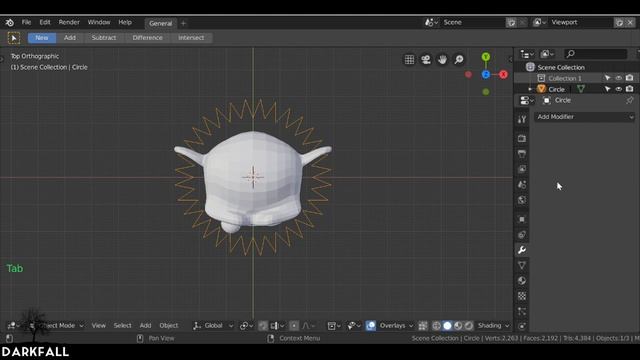Toggle properties pin icon

point(630,100)
